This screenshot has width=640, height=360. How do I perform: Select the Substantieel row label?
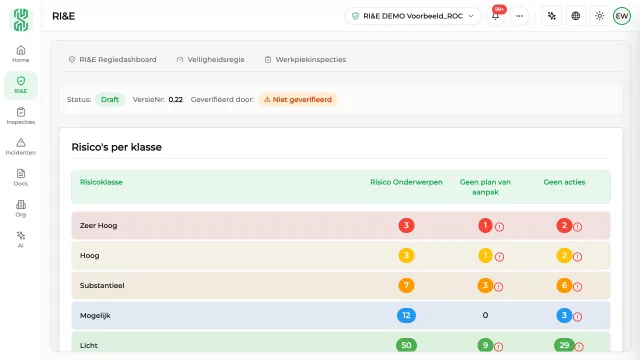coord(102,285)
